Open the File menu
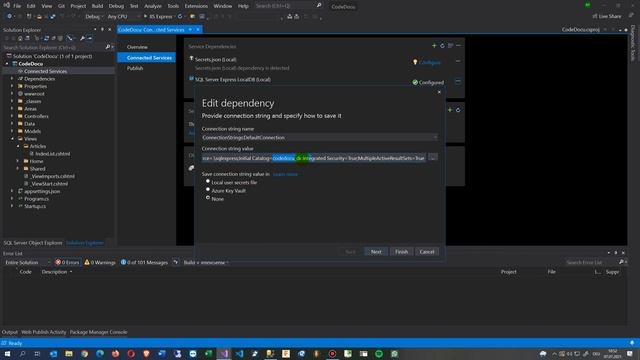 [17, 6]
